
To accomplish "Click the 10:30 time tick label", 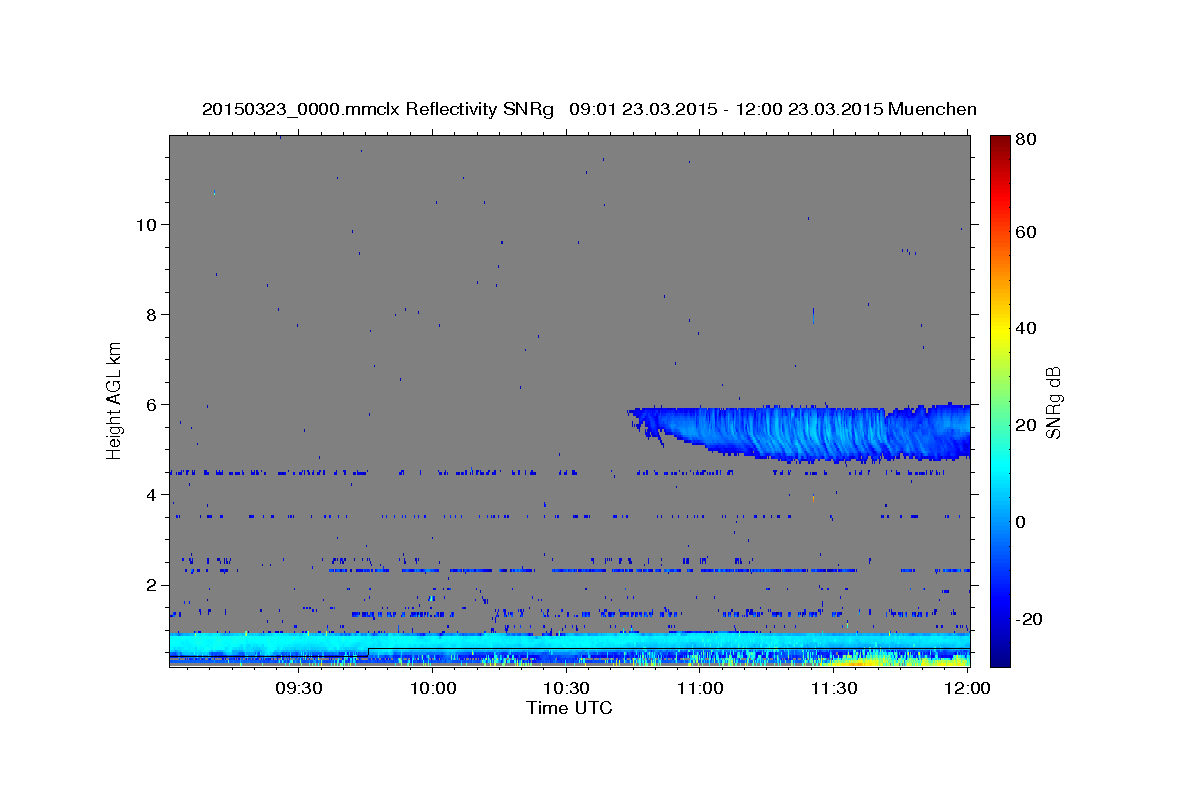I will tap(566, 688).
